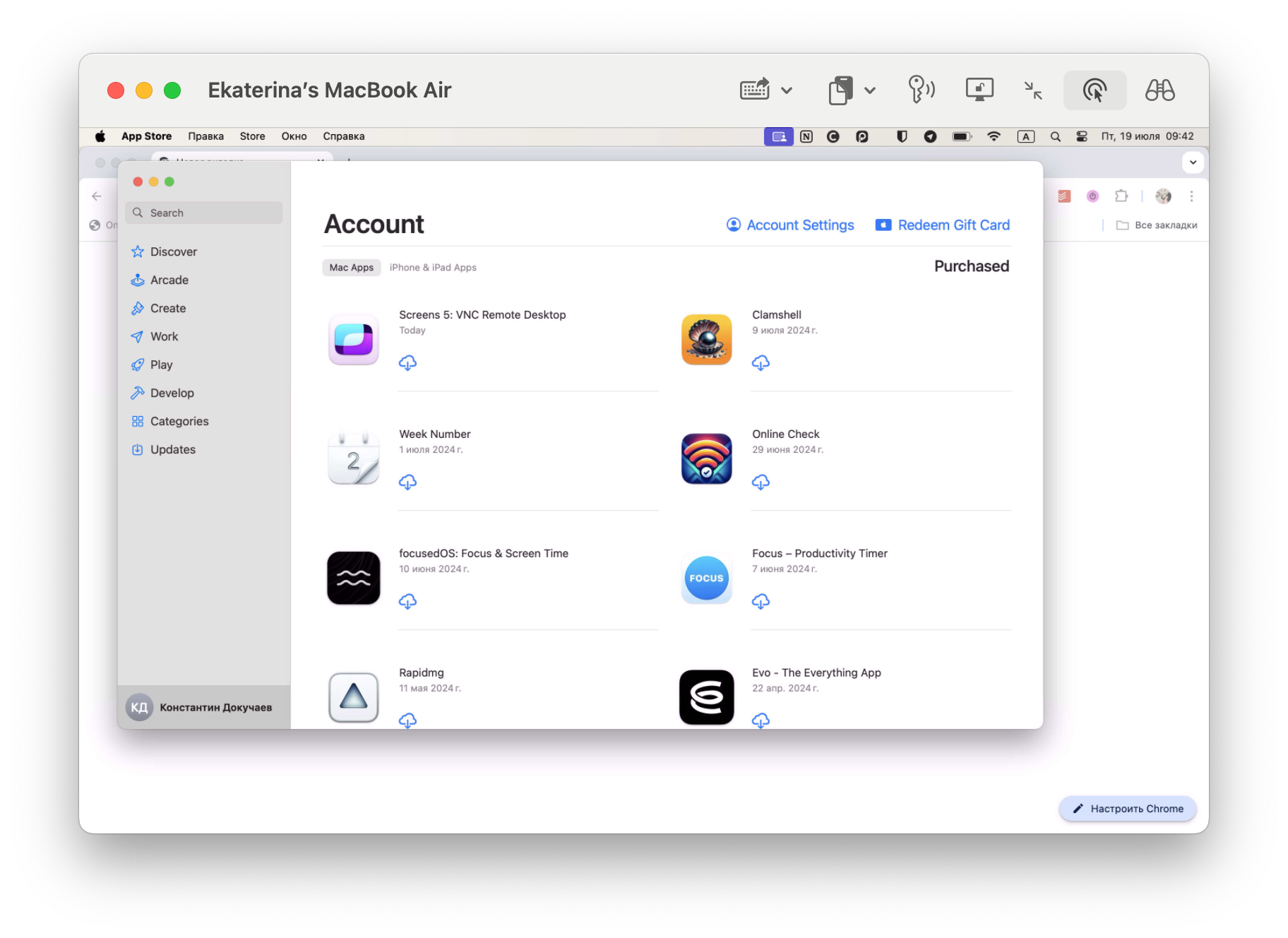Click the display lock icon in Screens toolbar

[x=979, y=90]
